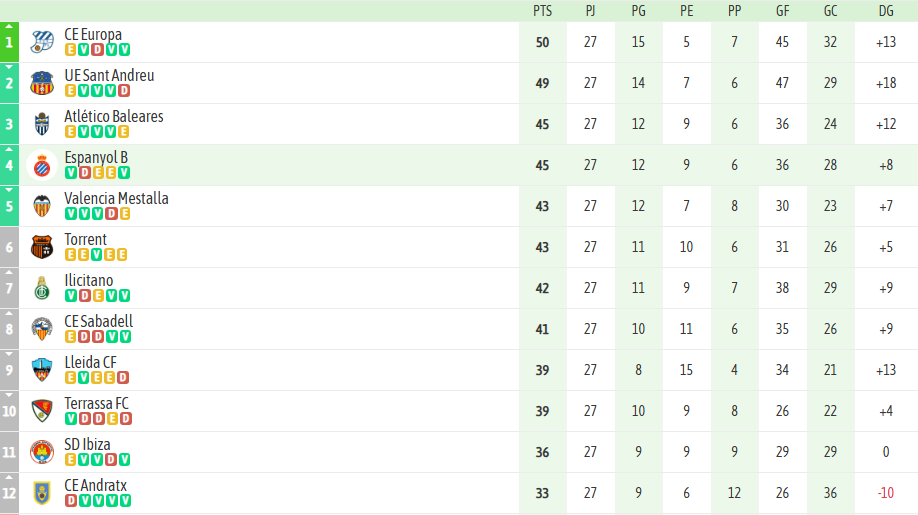Open the Lleida CF club logo

[x=41, y=370]
